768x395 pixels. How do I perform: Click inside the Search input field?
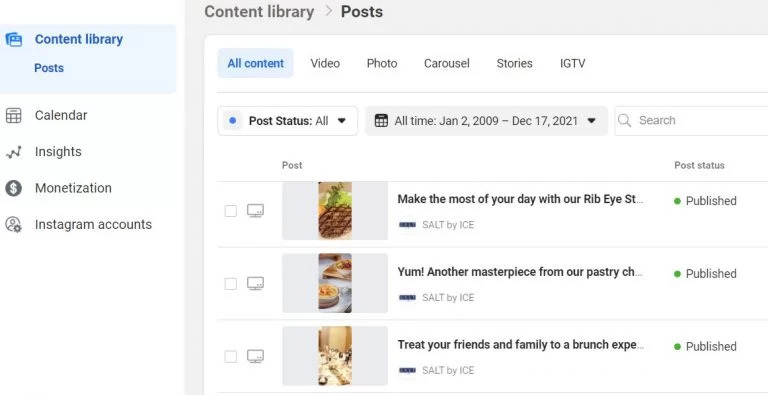click(691, 121)
